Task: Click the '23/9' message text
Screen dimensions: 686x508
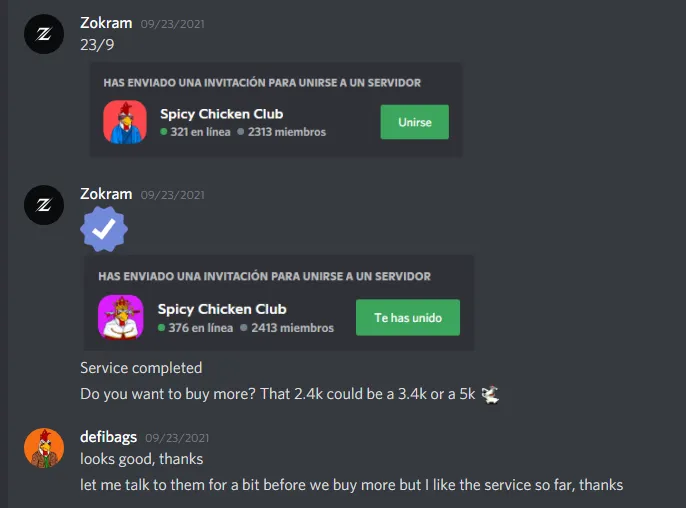Action: click(x=97, y=45)
